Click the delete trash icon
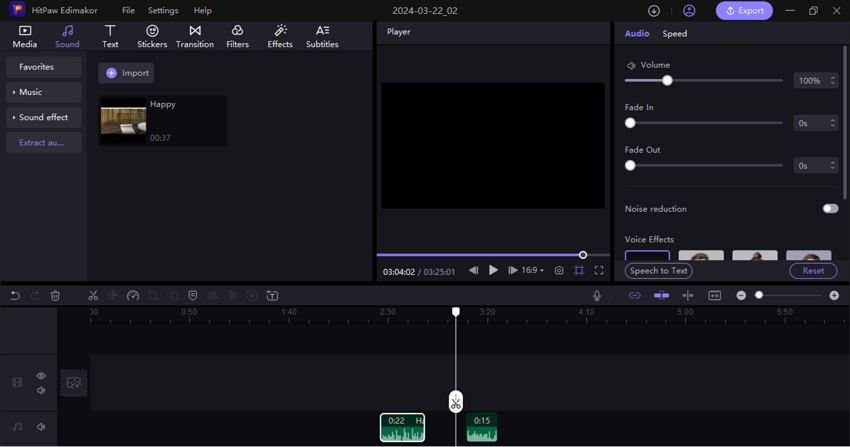The width and height of the screenshot is (850, 447). pyautogui.click(x=55, y=296)
